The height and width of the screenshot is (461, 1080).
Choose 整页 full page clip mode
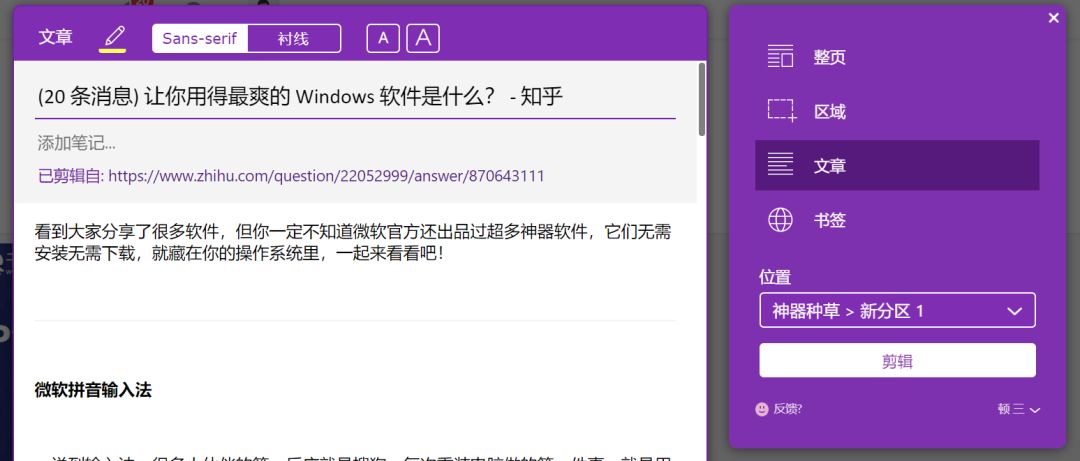897,57
